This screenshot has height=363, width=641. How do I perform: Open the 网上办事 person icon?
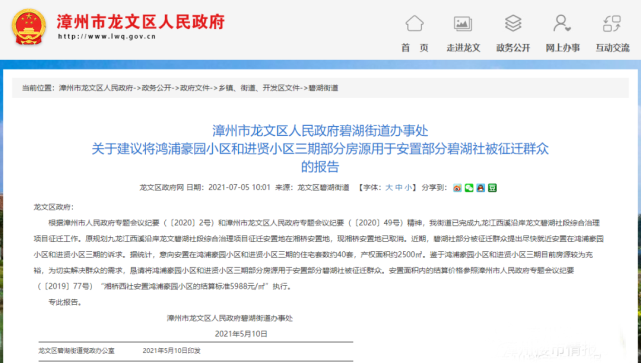[x=562, y=23]
